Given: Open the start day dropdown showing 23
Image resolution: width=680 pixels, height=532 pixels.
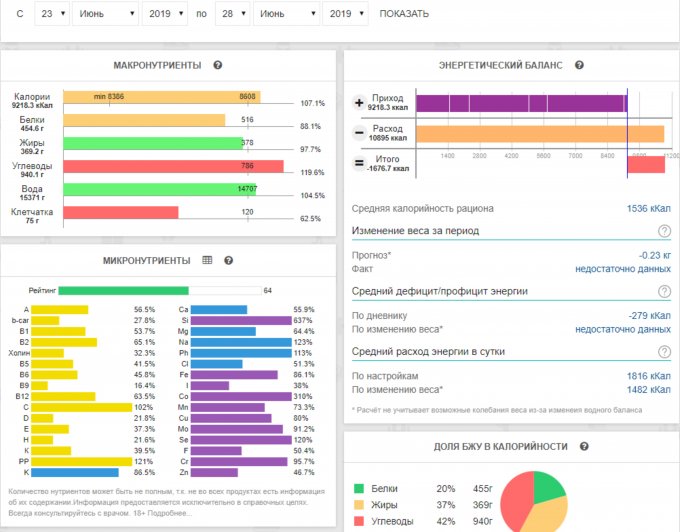Looking at the screenshot, I should pyautogui.click(x=52, y=14).
